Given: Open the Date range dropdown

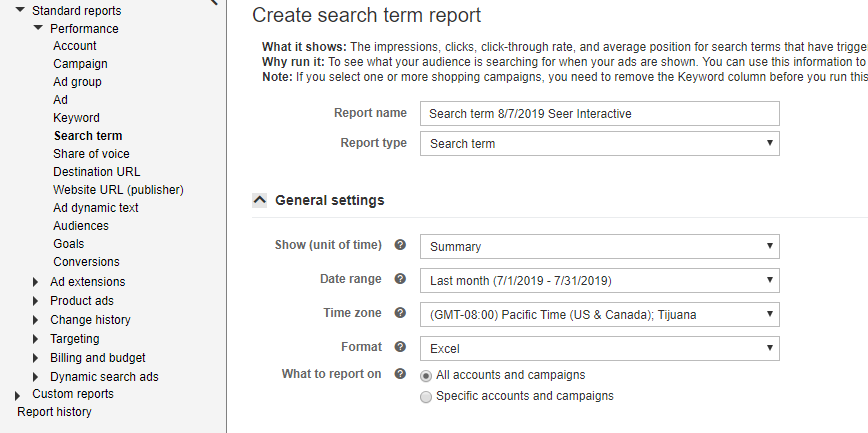Looking at the screenshot, I should pos(600,281).
